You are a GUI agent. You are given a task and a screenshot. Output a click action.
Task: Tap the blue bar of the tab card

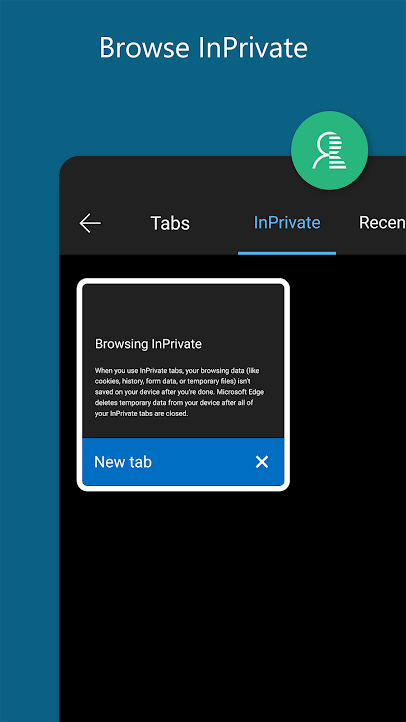183,462
